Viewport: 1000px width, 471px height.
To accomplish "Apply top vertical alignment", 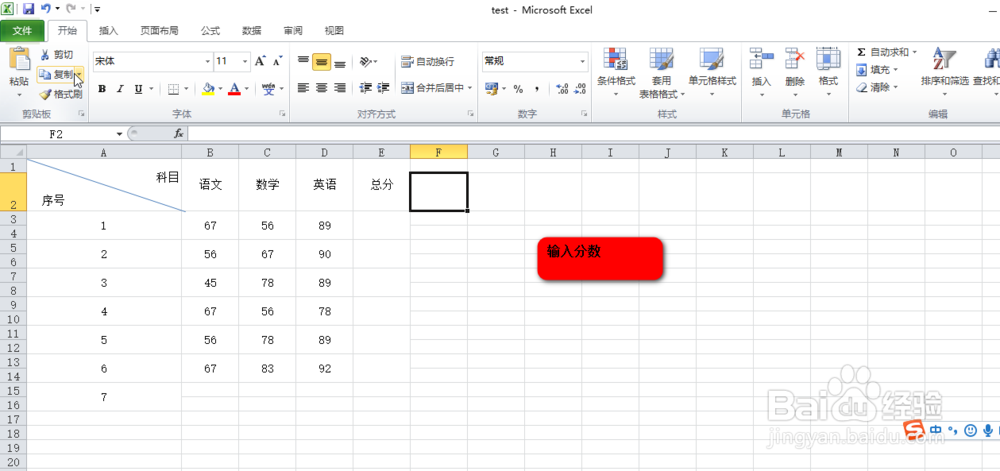I will click(303, 61).
